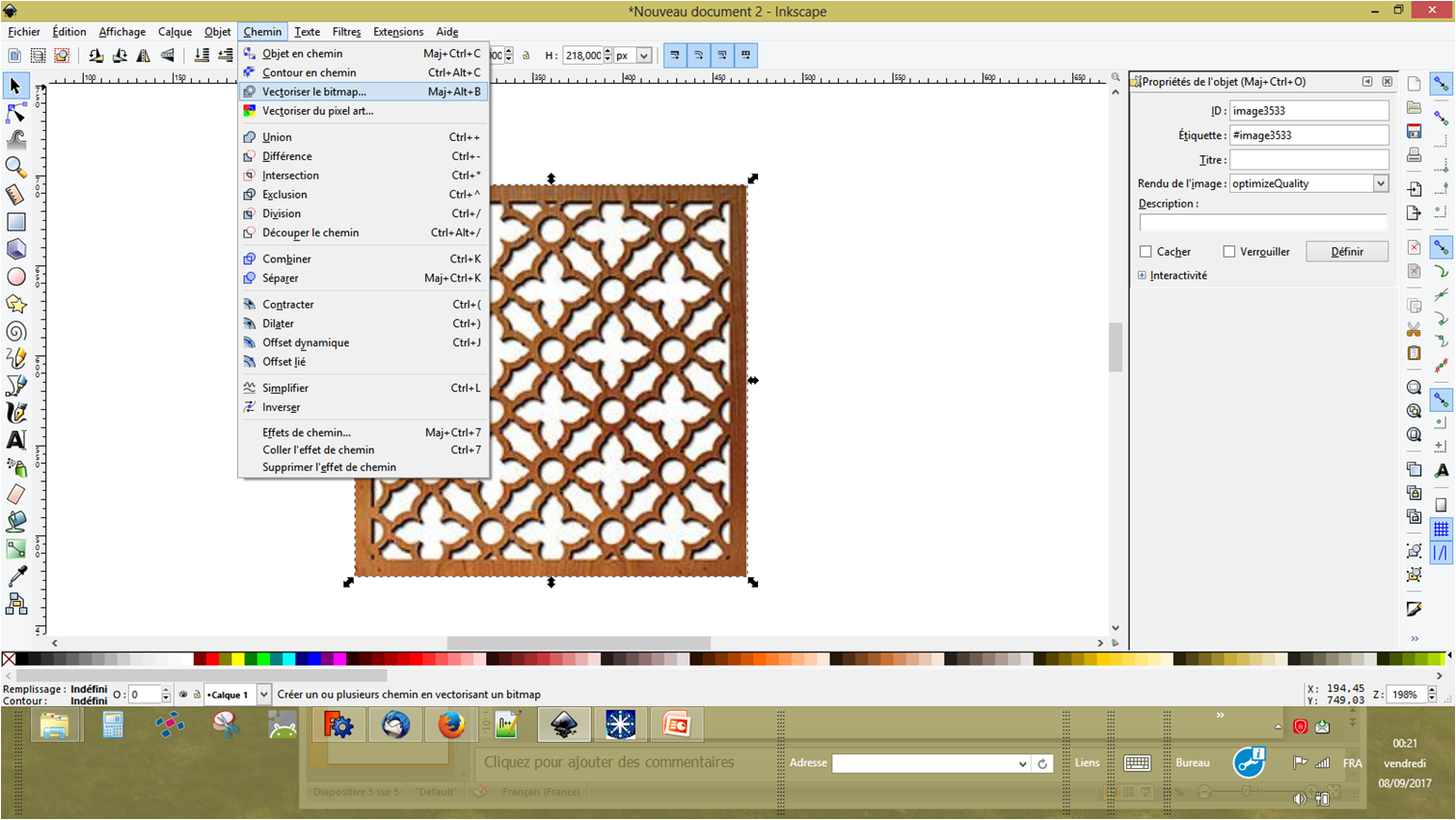Choose Effets de chemin menu entry
Viewport: 1456px width, 820px height.
[363, 432]
